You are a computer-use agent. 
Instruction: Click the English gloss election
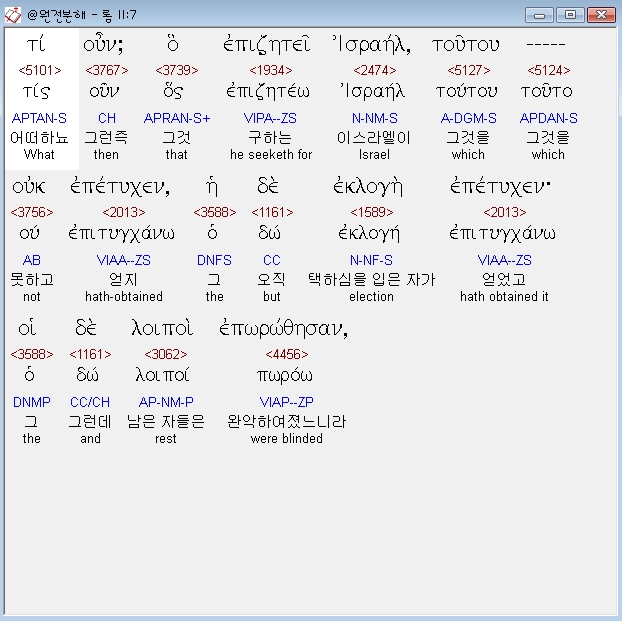click(x=371, y=296)
